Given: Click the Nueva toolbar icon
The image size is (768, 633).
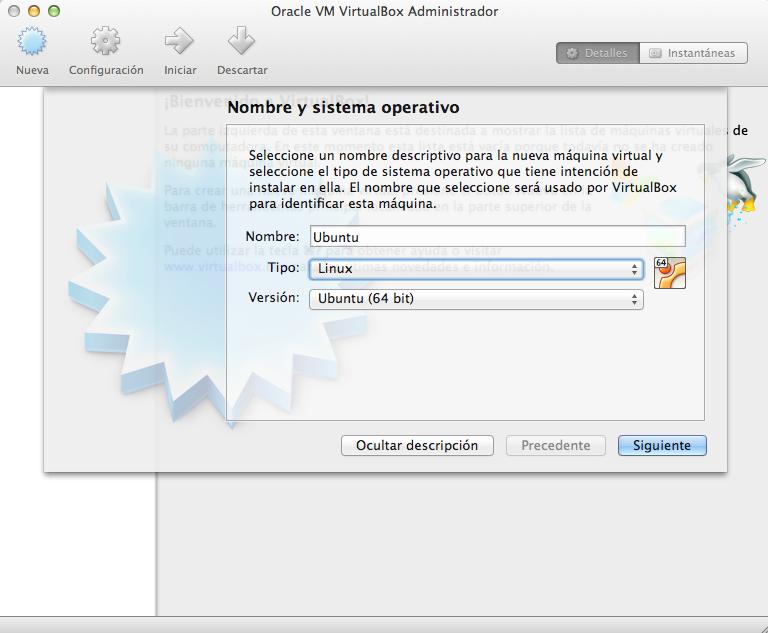Looking at the screenshot, I should coord(32,43).
